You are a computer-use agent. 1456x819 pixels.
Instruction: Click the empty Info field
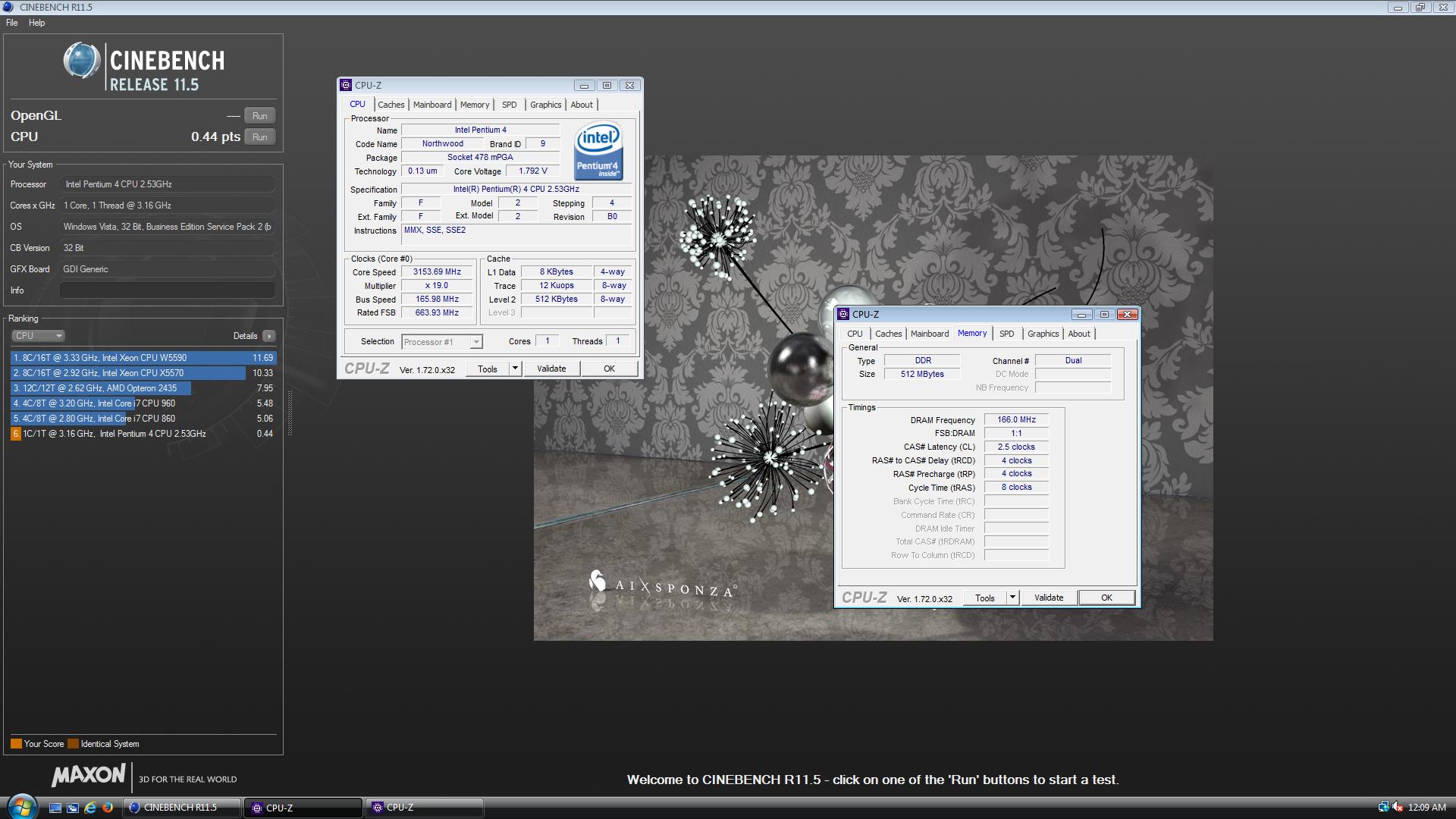click(x=167, y=290)
